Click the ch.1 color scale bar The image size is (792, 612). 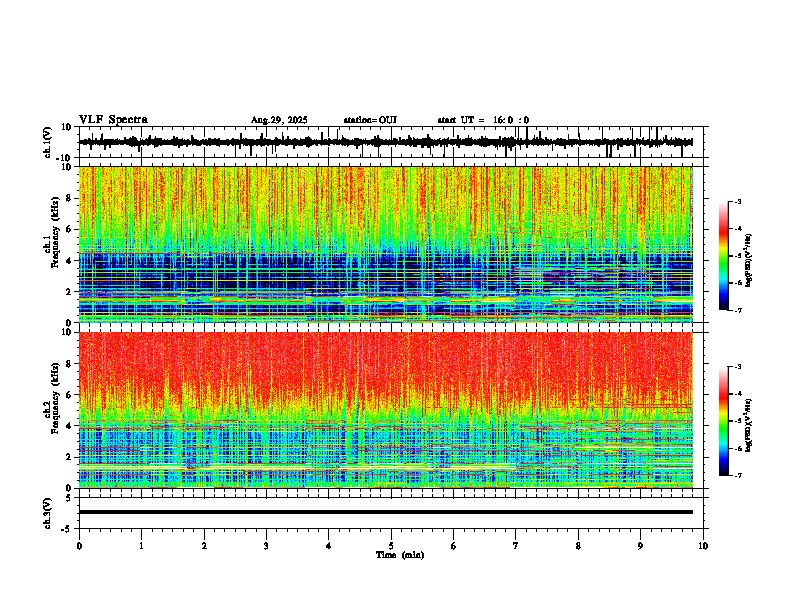tap(723, 256)
